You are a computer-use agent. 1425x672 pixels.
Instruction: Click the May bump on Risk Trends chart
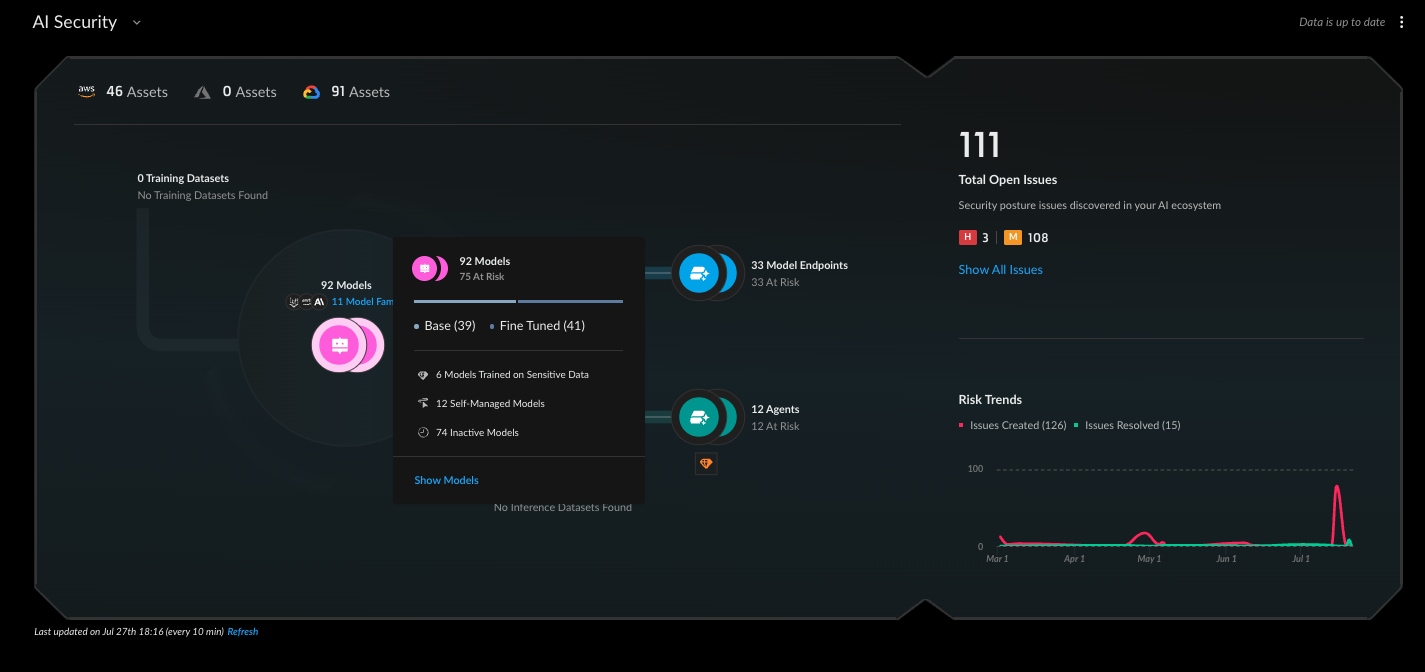(x=1146, y=539)
